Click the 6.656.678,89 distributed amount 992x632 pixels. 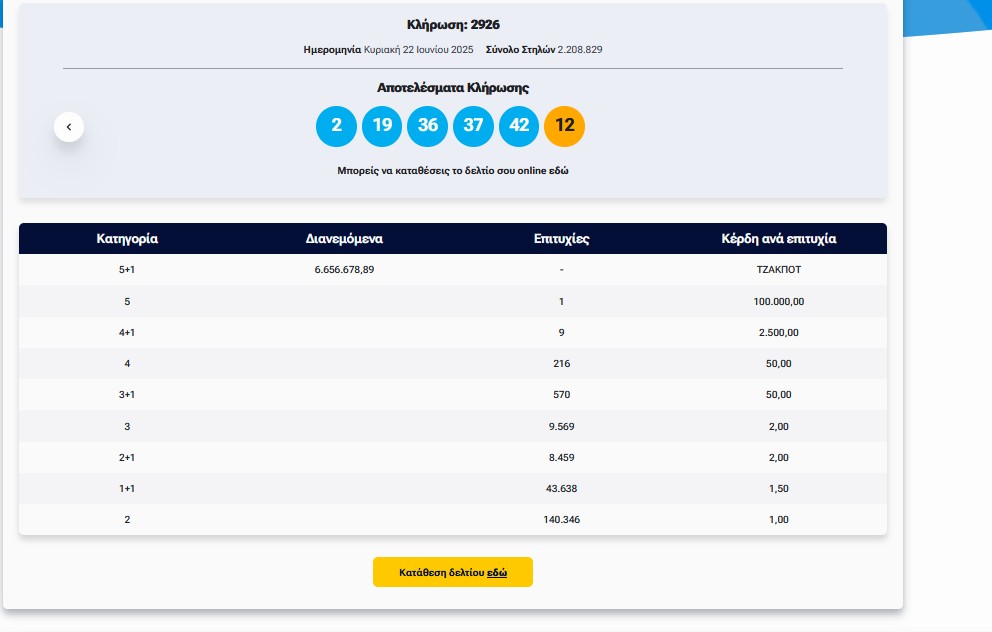344,270
